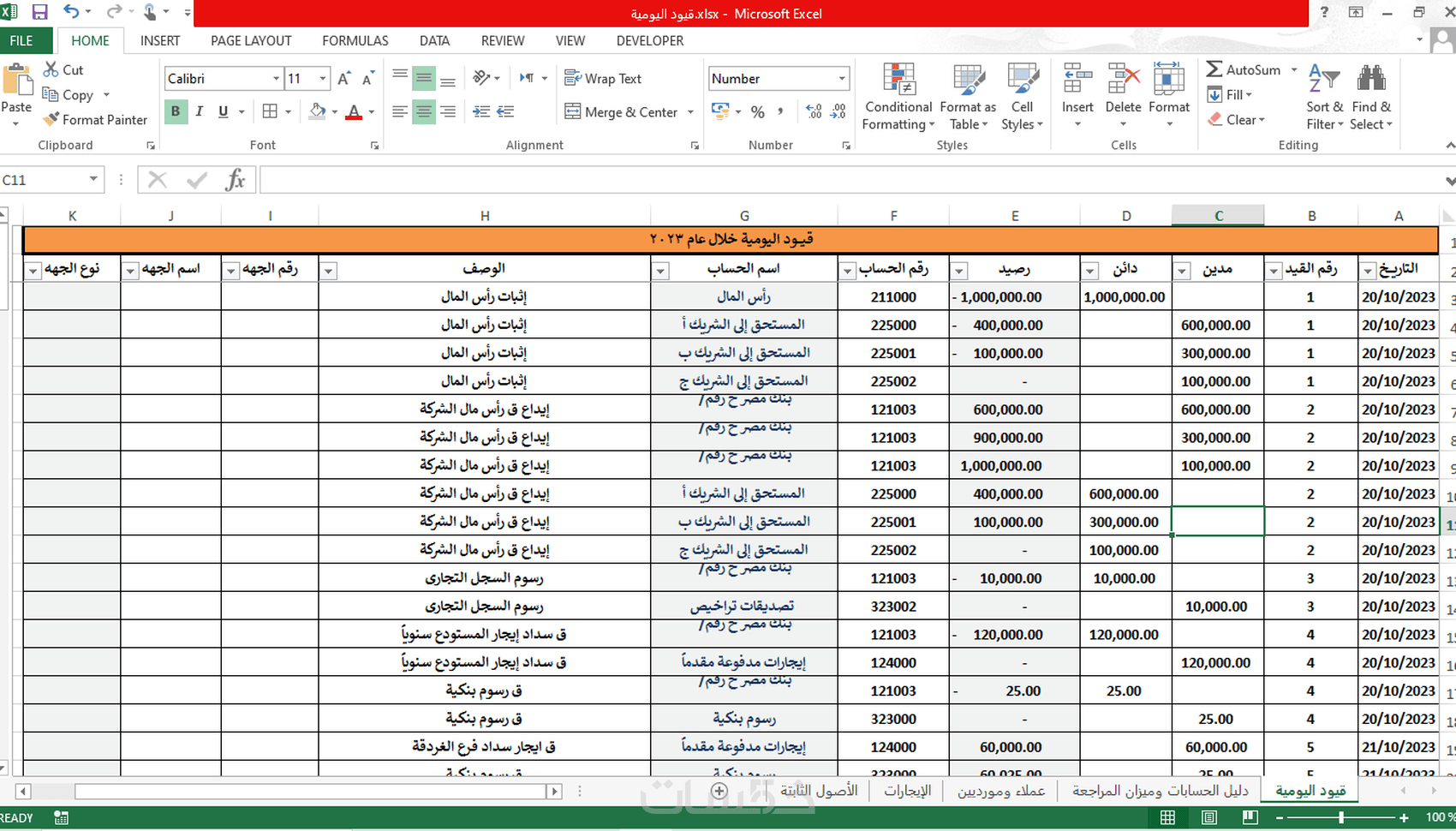The height and width of the screenshot is (831, 1456).
Task: Switch to the PAGE LAYOUT ribbon tab
Action: 251,41
